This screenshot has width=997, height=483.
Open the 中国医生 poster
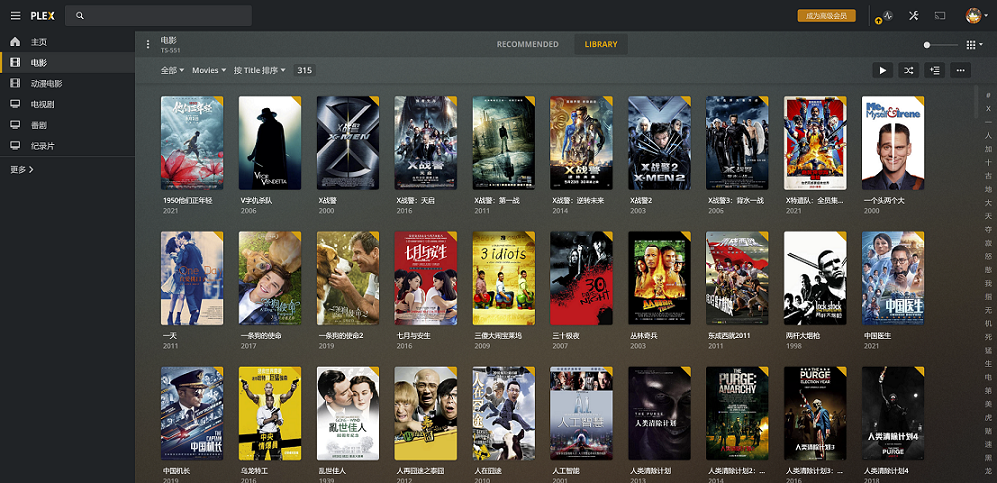point(893,278)
